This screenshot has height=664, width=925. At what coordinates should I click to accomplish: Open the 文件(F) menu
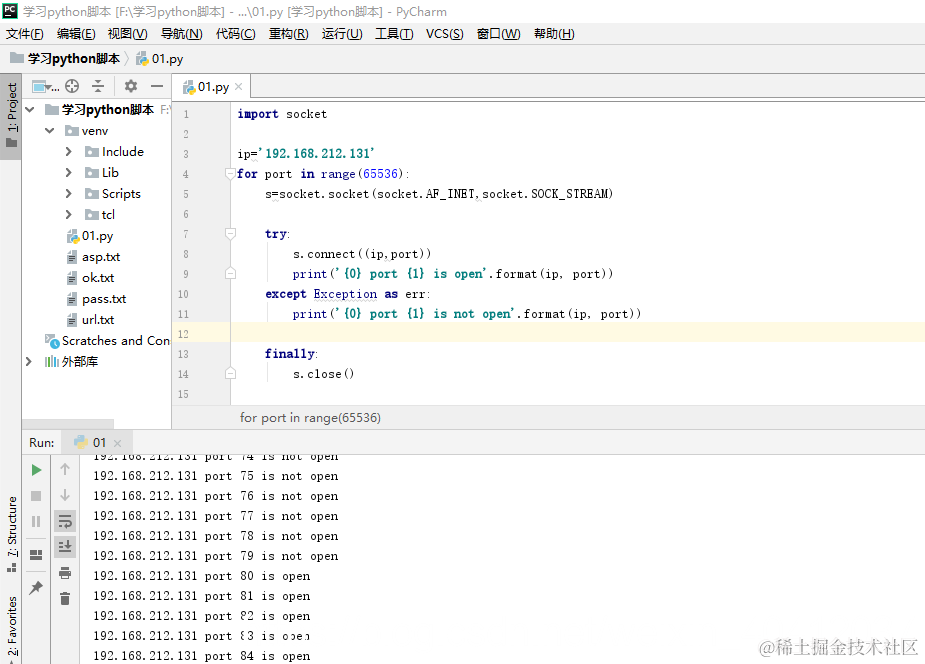pos(25,34)
